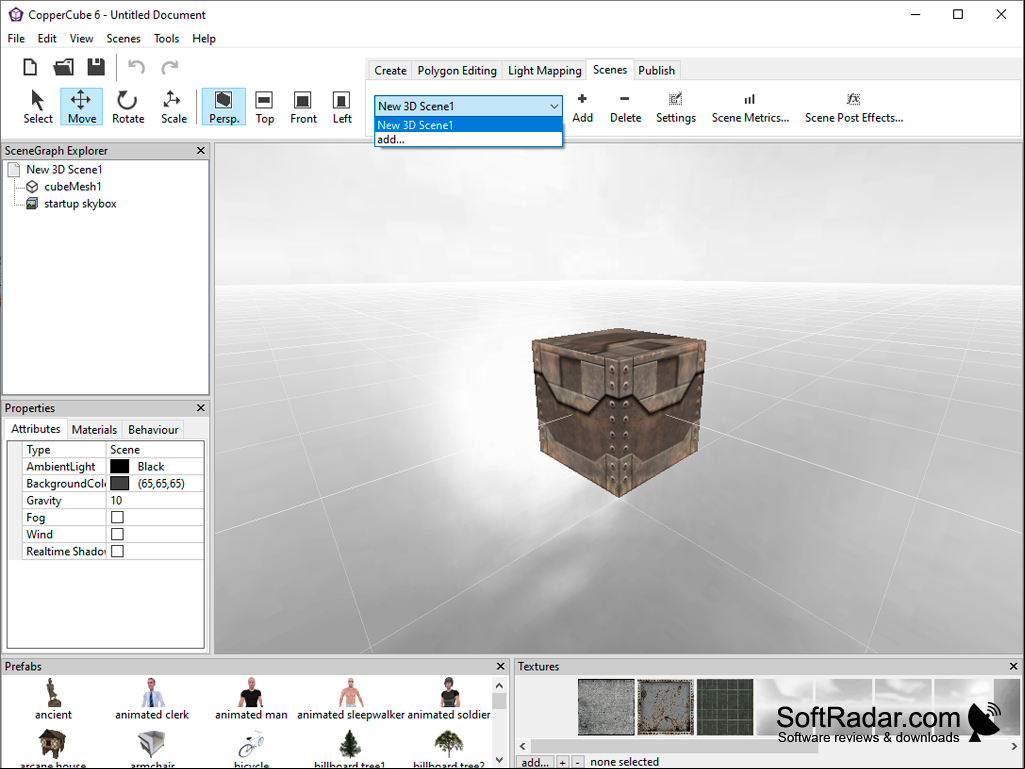The width and height of the screenshot is (1025, 769).
Task: Open scene Settings
Action: (x=675, y=108)
